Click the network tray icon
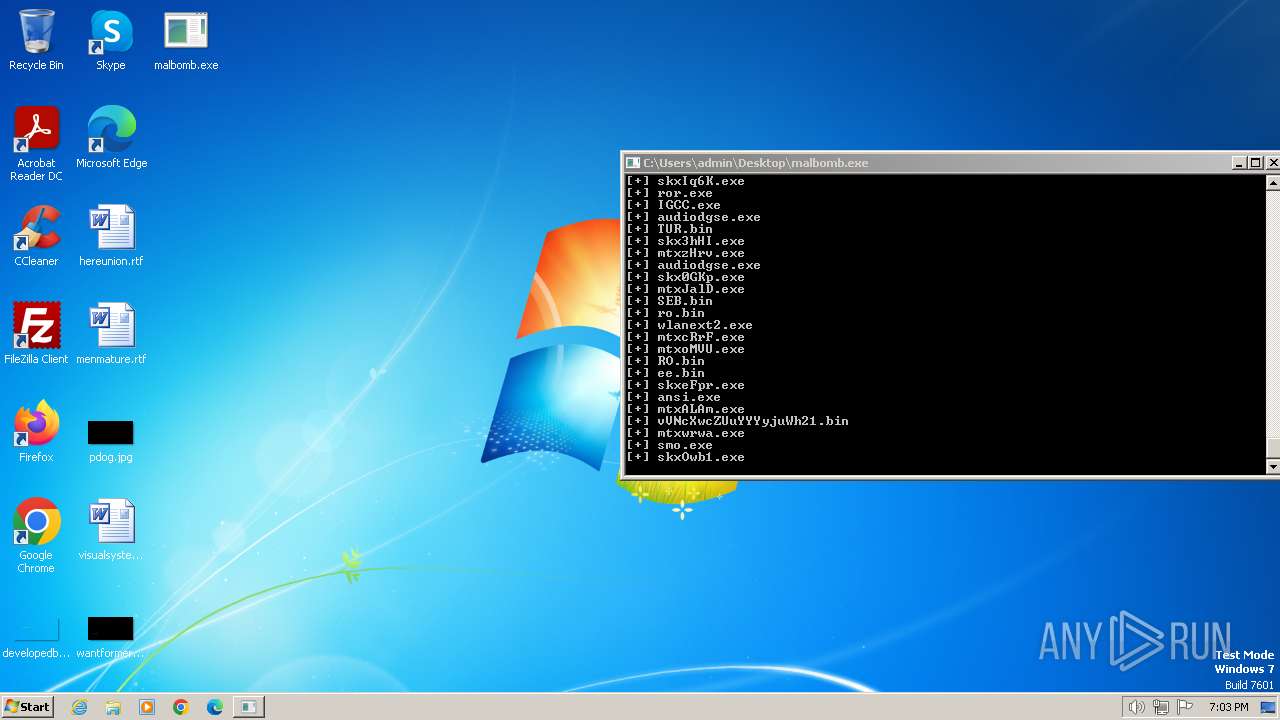Image resolution: width=1280 pixels, height=720 pixels. coord(1161,707)
